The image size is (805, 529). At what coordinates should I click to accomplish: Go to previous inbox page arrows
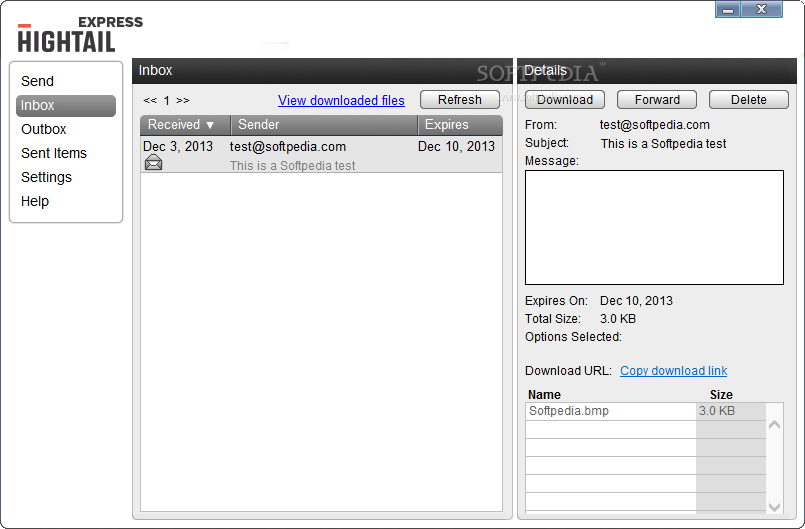(150, 100)
